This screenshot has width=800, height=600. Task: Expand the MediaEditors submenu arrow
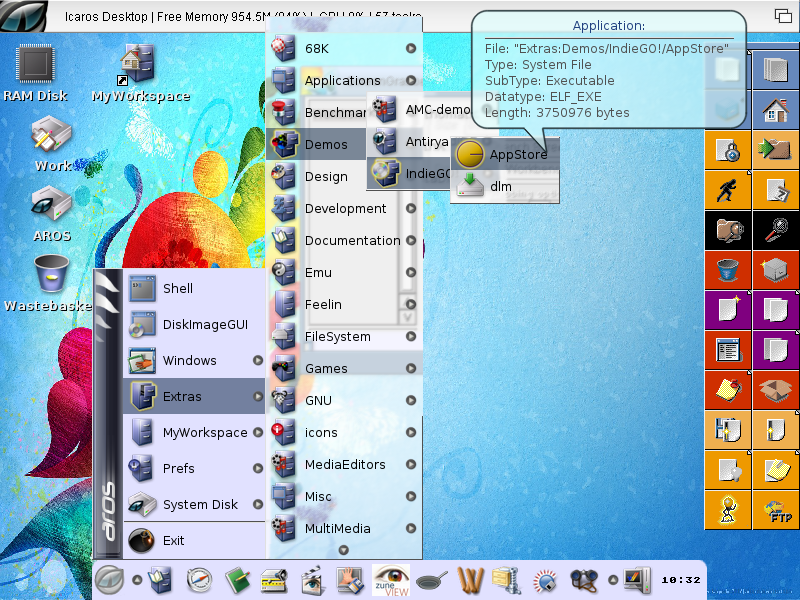click(x=411, y=464)
